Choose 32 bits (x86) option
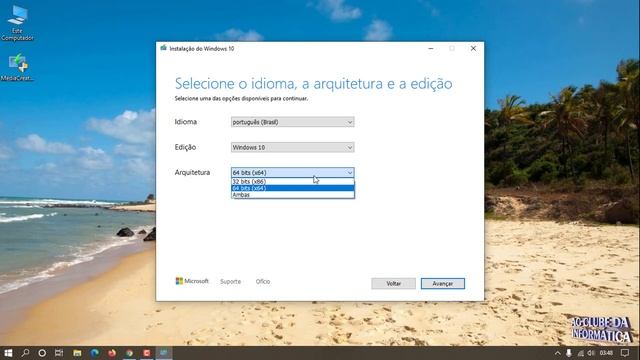The height and width of the screenshot is (360, 640). tap(293, 181)
